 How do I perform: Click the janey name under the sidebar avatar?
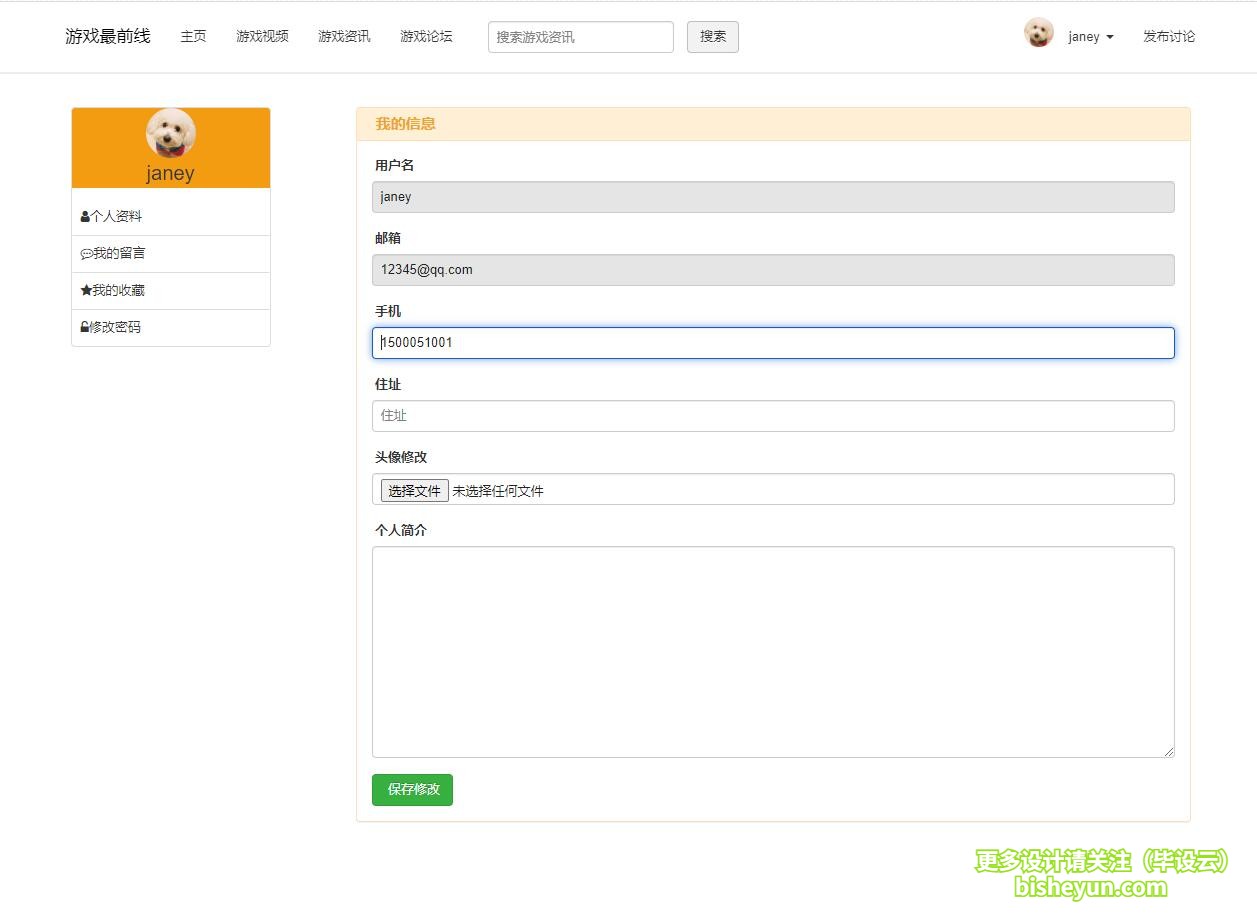point(171,173)
